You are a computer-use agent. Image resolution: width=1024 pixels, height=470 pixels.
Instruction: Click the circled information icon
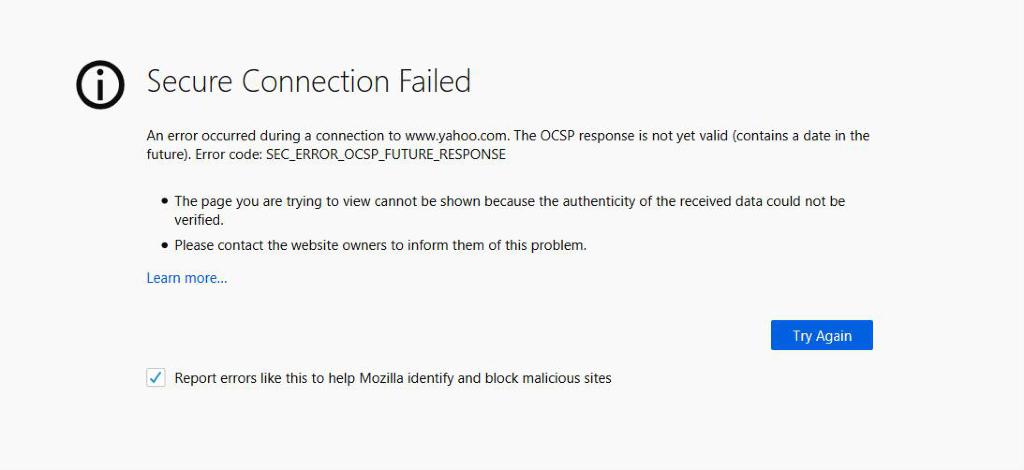[x=100, y=84]
